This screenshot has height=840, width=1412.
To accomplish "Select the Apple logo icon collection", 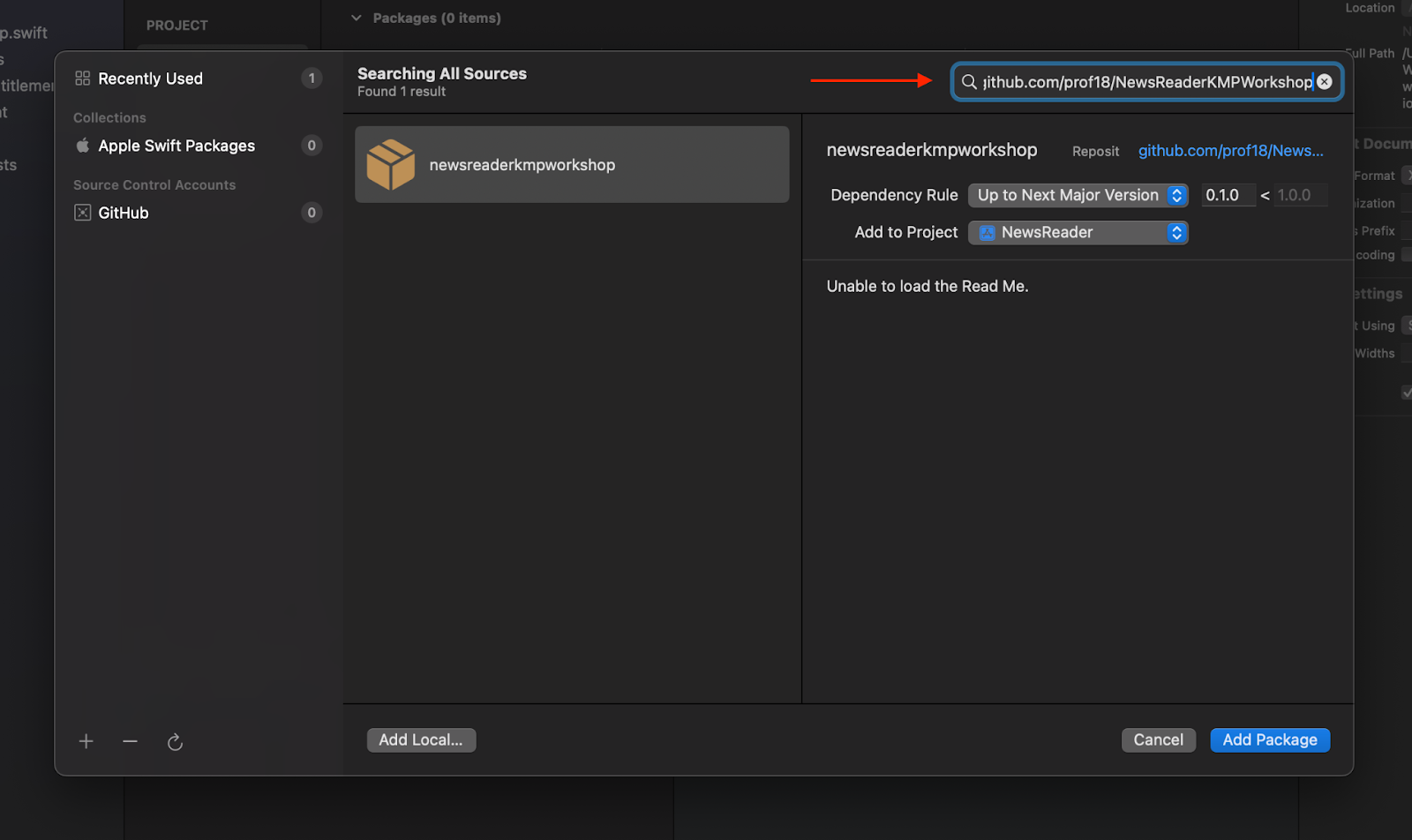I will (x=82, y=146).
